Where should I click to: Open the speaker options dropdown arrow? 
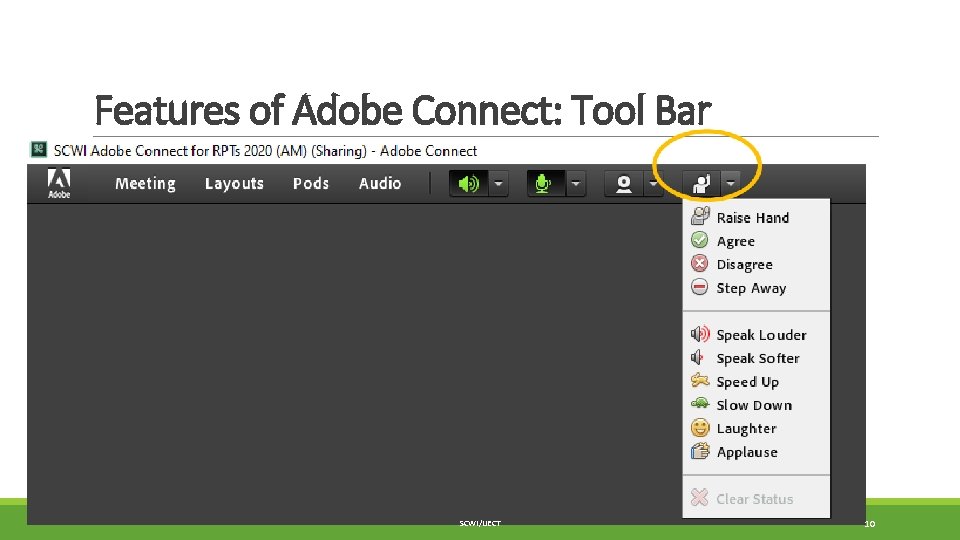tap(498, 184)
